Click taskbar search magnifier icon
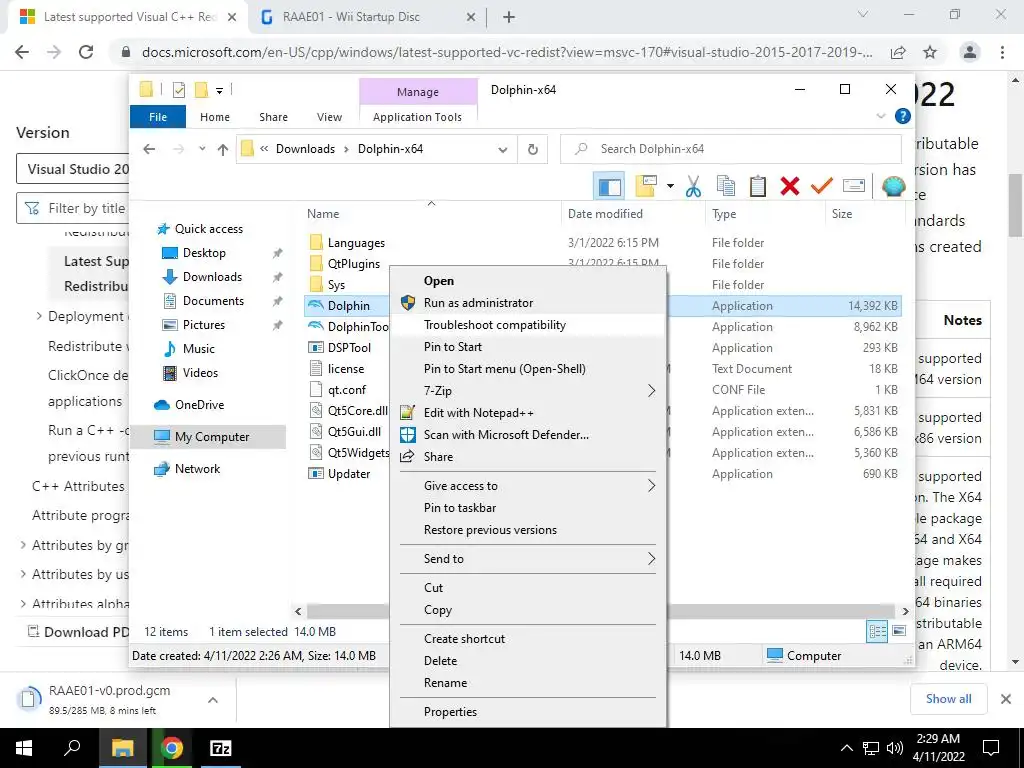This screenshot has width=1024, height=768. tap(72, 748)
